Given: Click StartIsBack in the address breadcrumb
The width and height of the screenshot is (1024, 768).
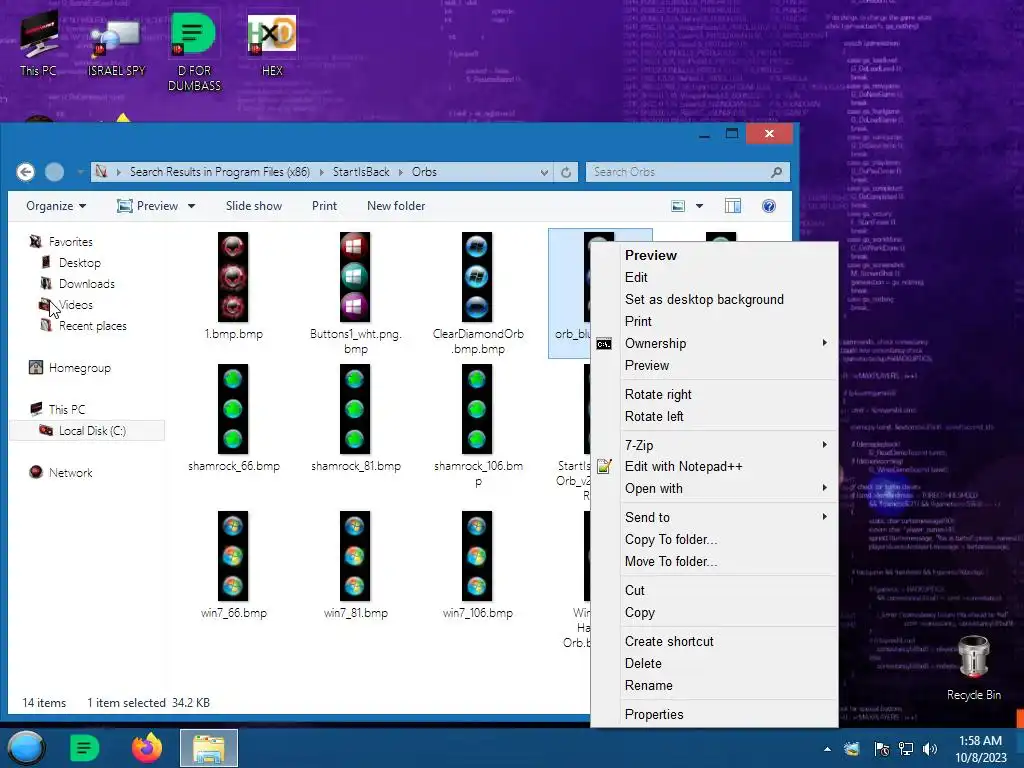Looking at the screenshot, I should [x=360, y=172].
